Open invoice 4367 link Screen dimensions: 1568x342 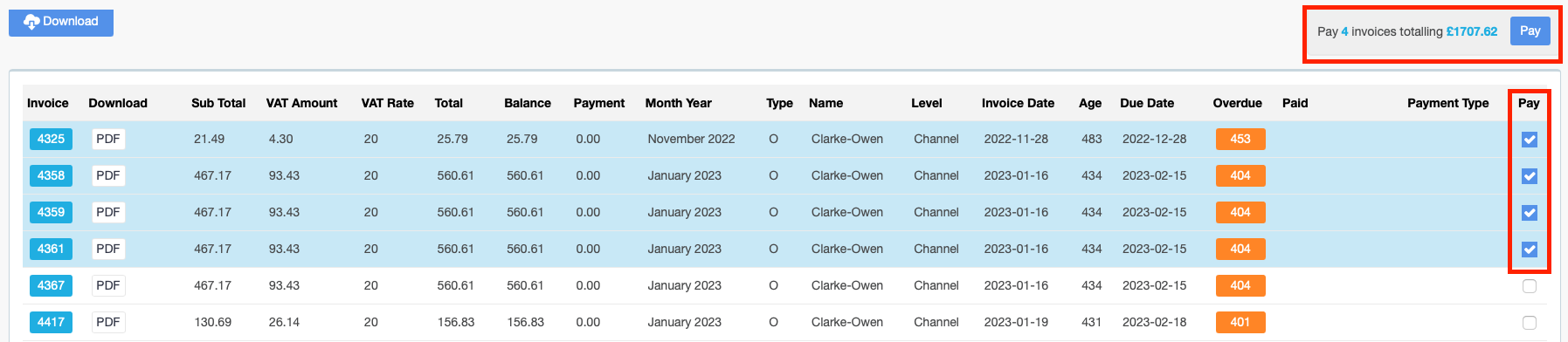coord(51,285)
